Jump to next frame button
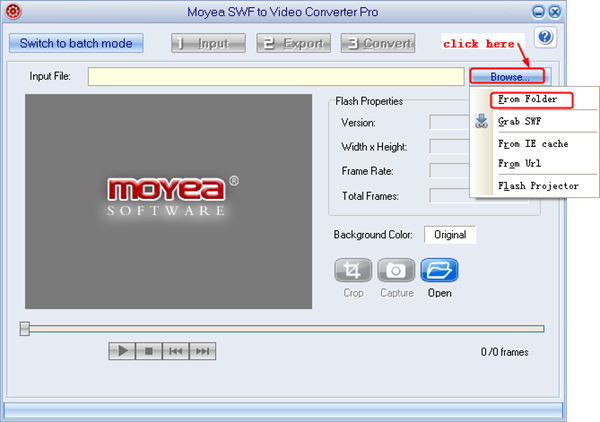This screenshot has height=422, width=600. (x=202, y=351)
